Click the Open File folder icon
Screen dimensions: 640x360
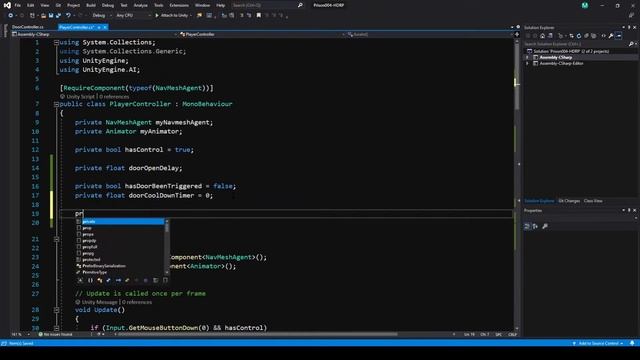43,16
